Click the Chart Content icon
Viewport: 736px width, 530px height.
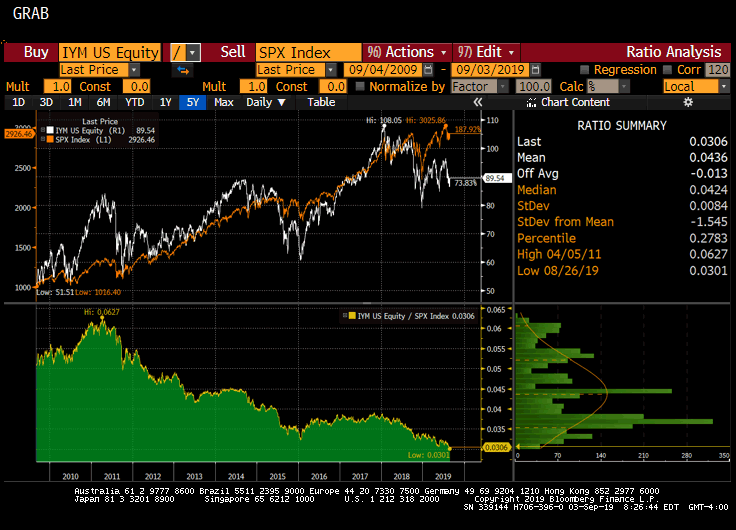point(531,102)
